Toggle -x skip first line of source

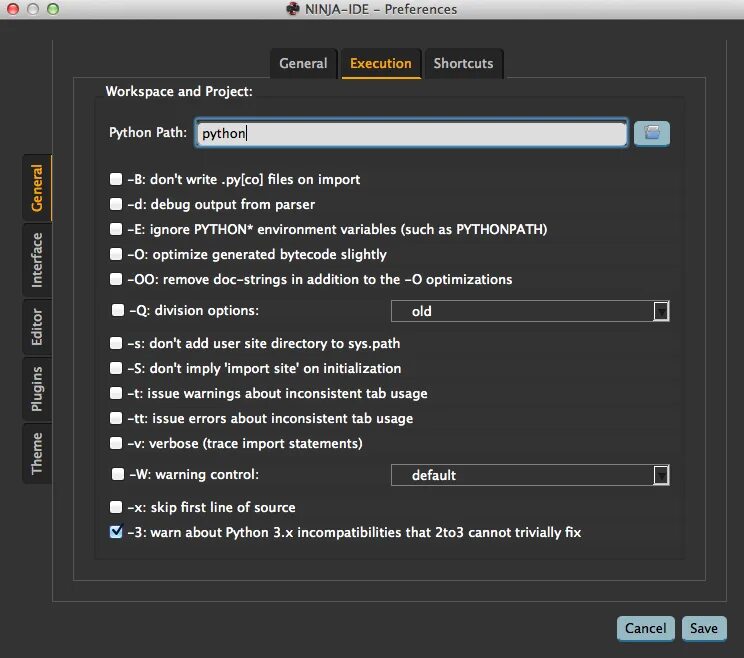(x=116, y=508)
